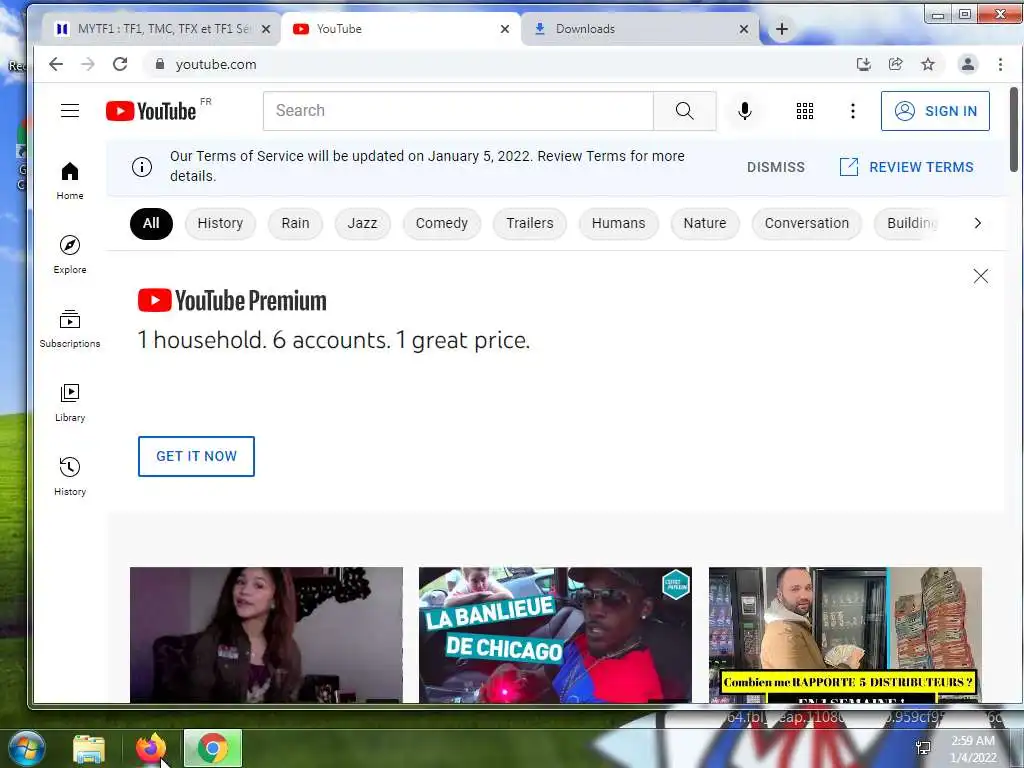The height and width of the screenshot is (768, 1024).
Task: Open Library in the sidebar
Action: tap(70, 402)
